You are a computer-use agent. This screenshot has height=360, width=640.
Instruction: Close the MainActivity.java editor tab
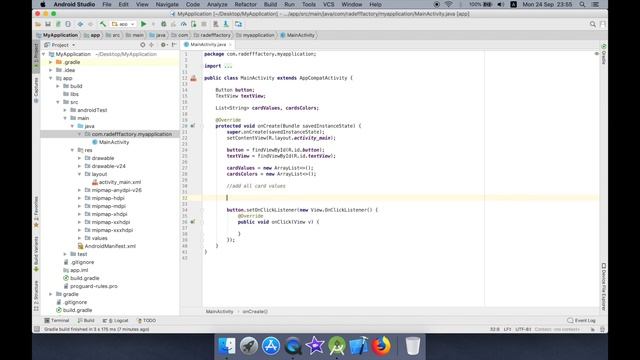[230, 44]
